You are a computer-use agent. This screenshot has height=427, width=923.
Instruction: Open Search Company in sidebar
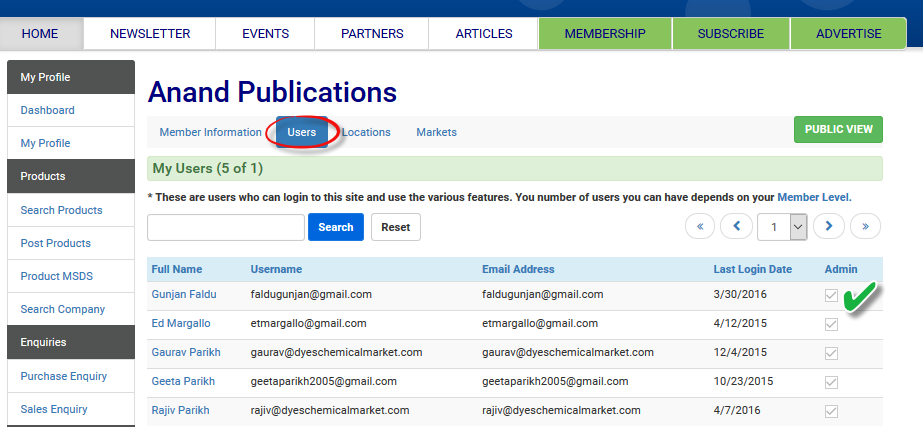(62, 309)
